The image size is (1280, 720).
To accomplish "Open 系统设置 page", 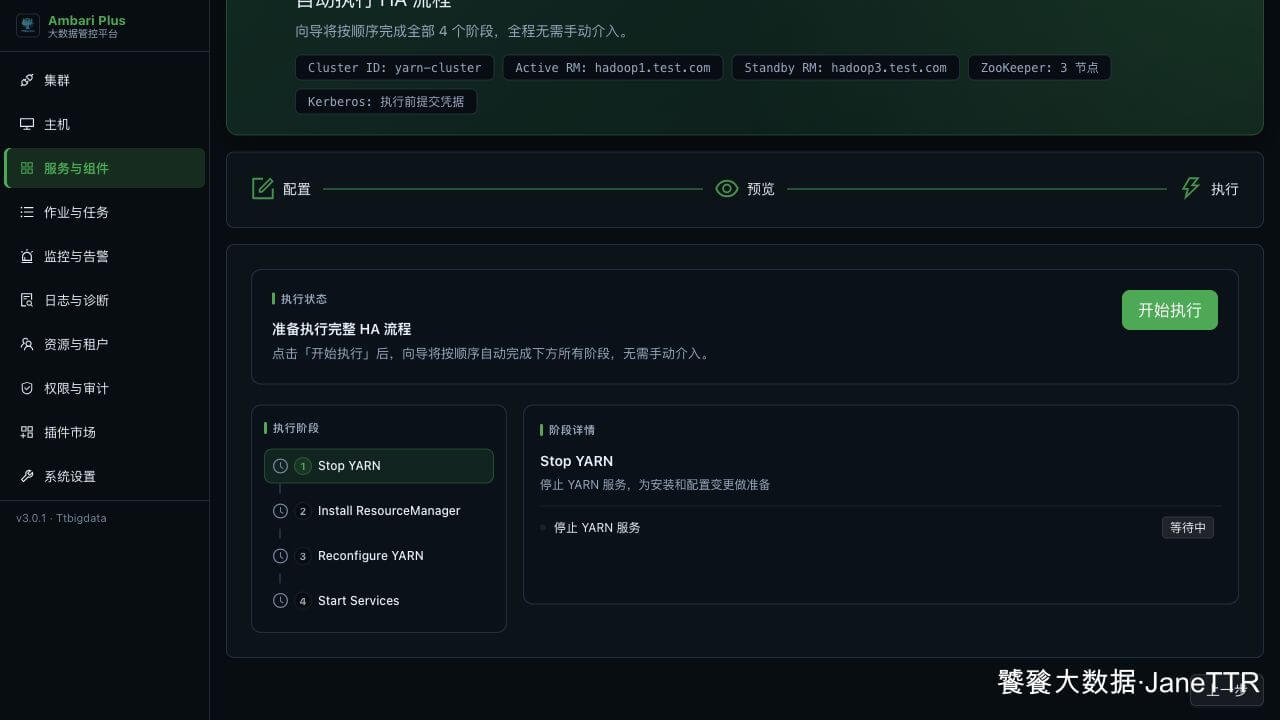I will 105,476.
